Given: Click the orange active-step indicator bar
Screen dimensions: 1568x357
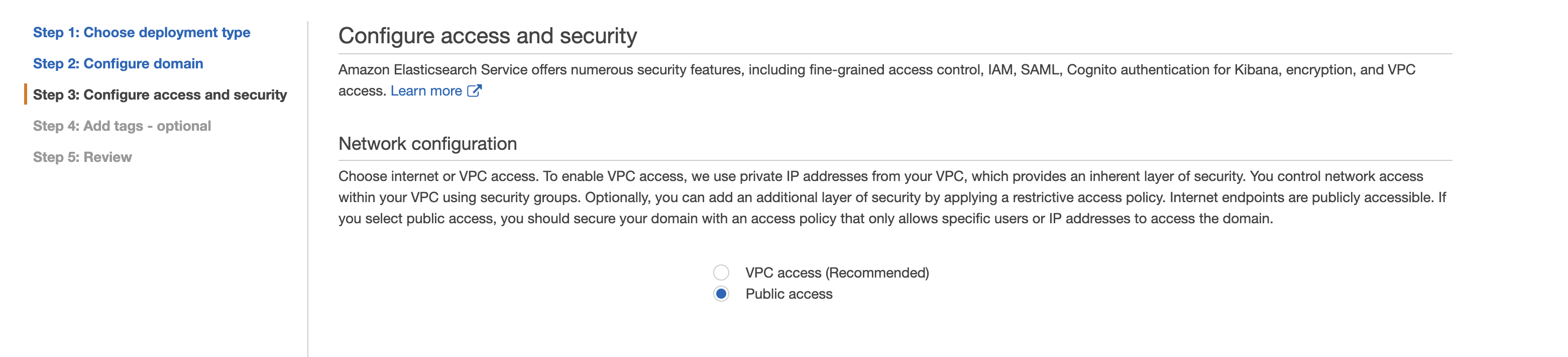Looking at the screenshot, I should click(x=26, y=95).
